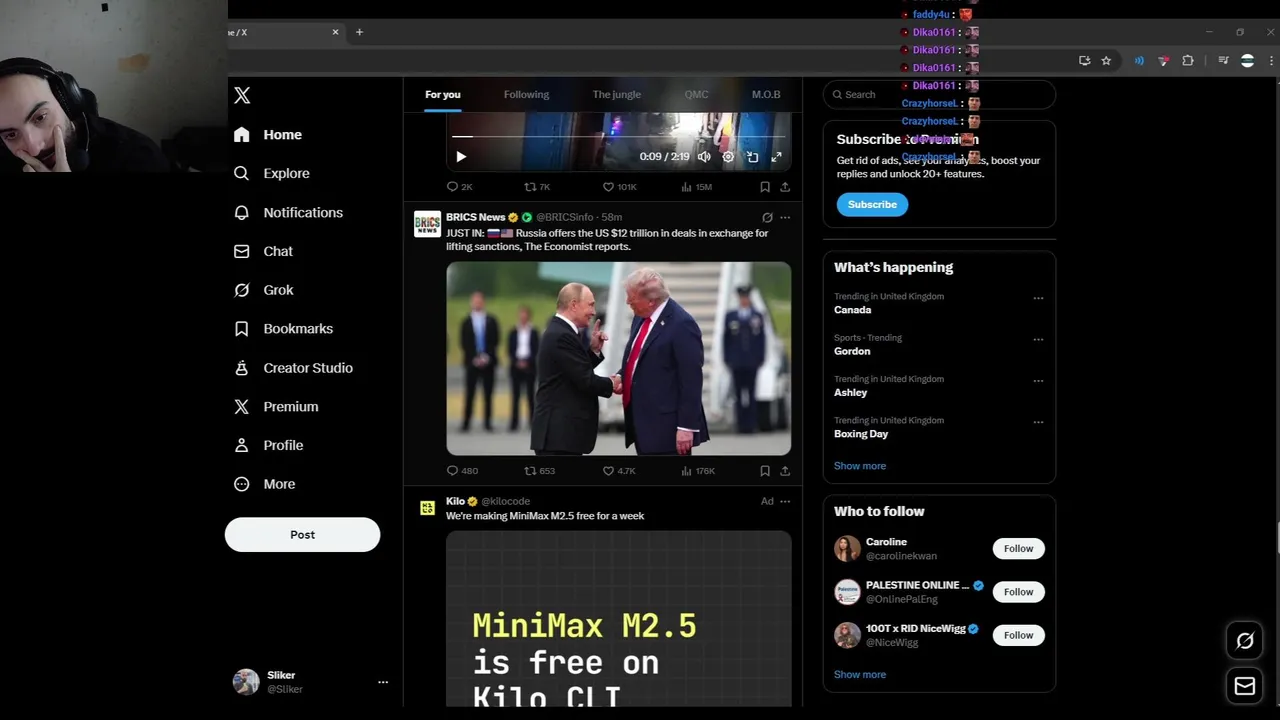Click the X logo at top left
The image size is (1280, 720).
coord(242,95)
